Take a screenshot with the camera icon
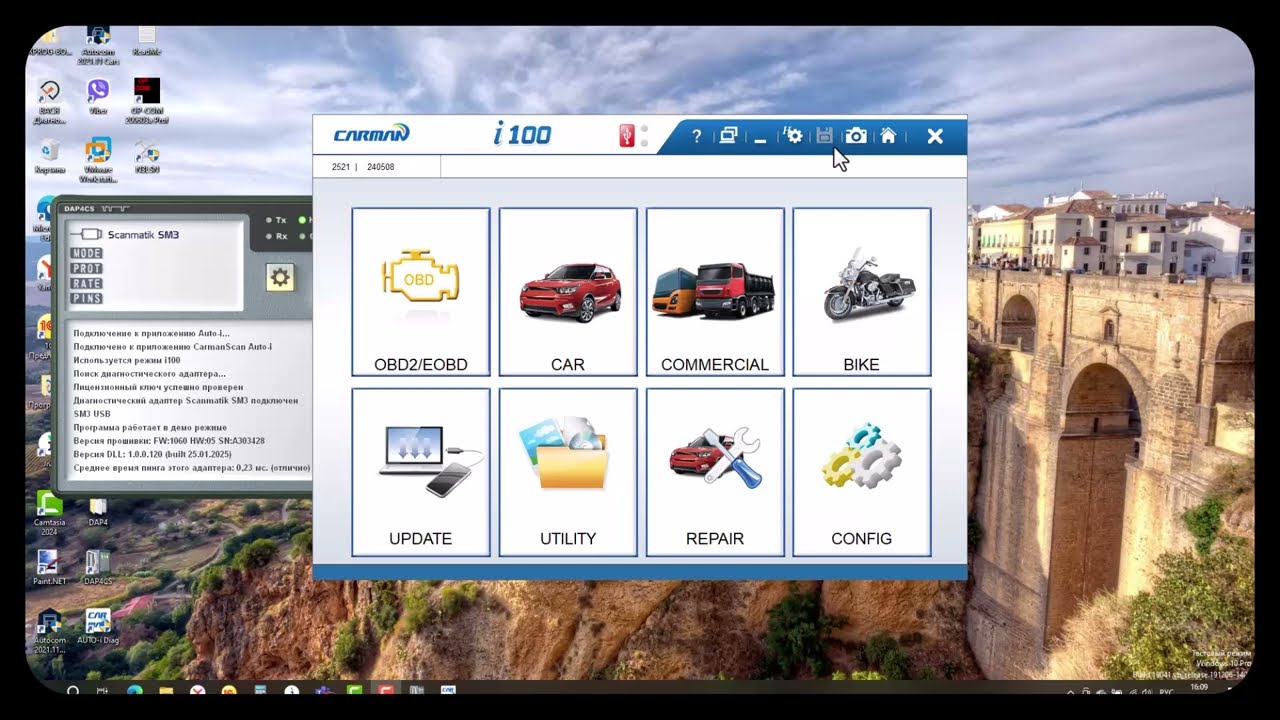 coord(856,136)
